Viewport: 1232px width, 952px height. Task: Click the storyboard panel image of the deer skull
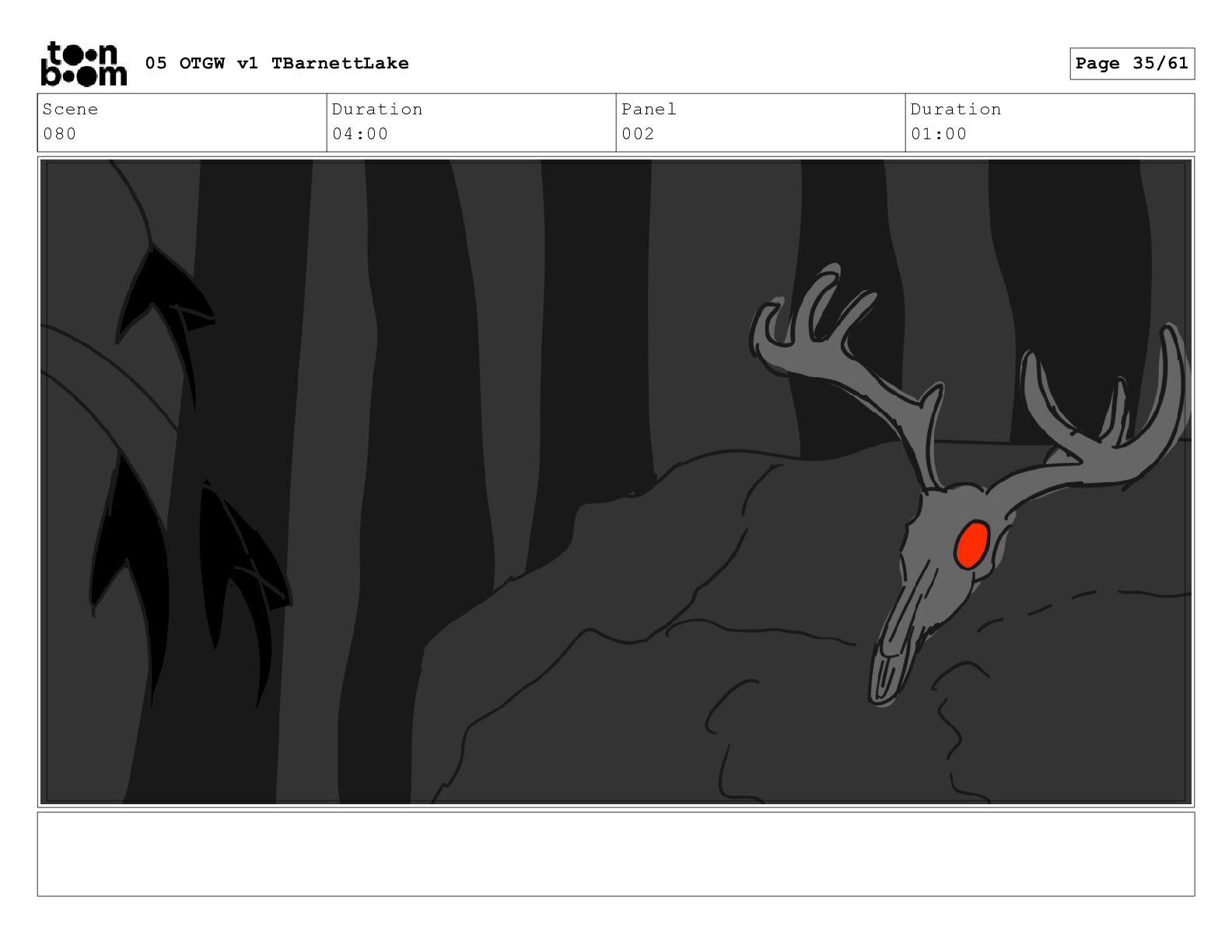click(616, 481)
